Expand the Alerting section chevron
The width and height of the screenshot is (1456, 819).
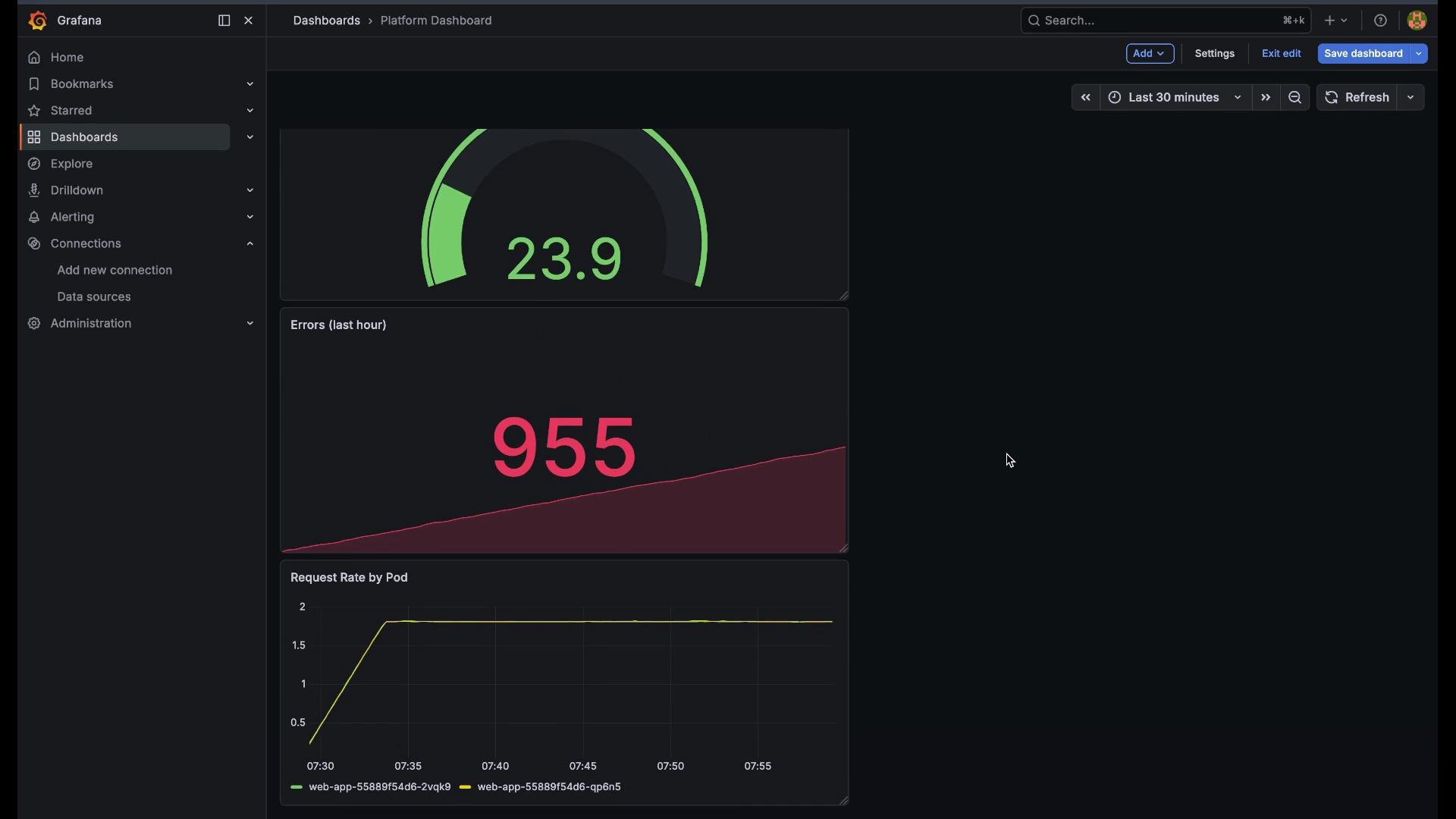click(x=250, y=217)
